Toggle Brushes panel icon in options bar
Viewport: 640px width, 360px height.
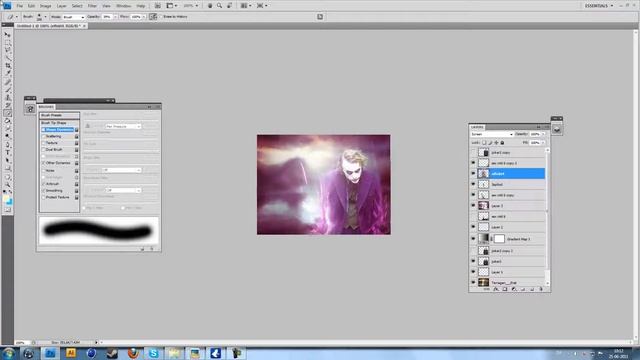tap(320, 17)
